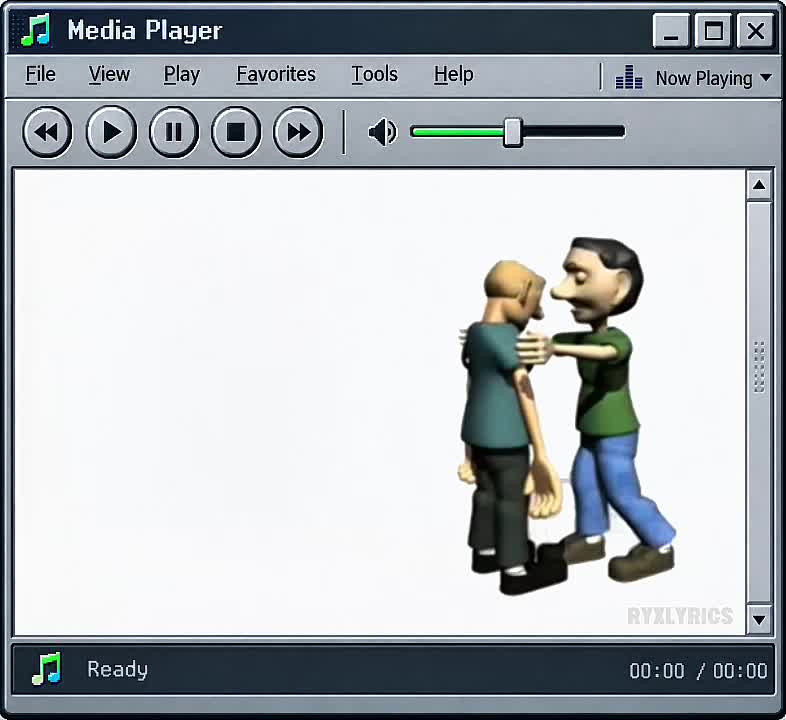
Task: Click the Fast Forward button
Action: coord(298,132)
